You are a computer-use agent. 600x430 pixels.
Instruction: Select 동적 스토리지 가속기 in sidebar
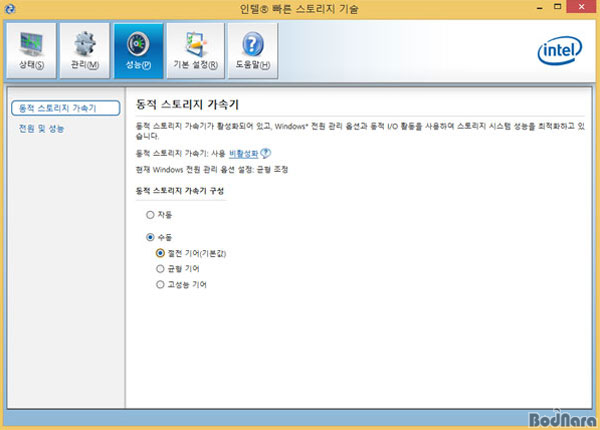point(65,108)
